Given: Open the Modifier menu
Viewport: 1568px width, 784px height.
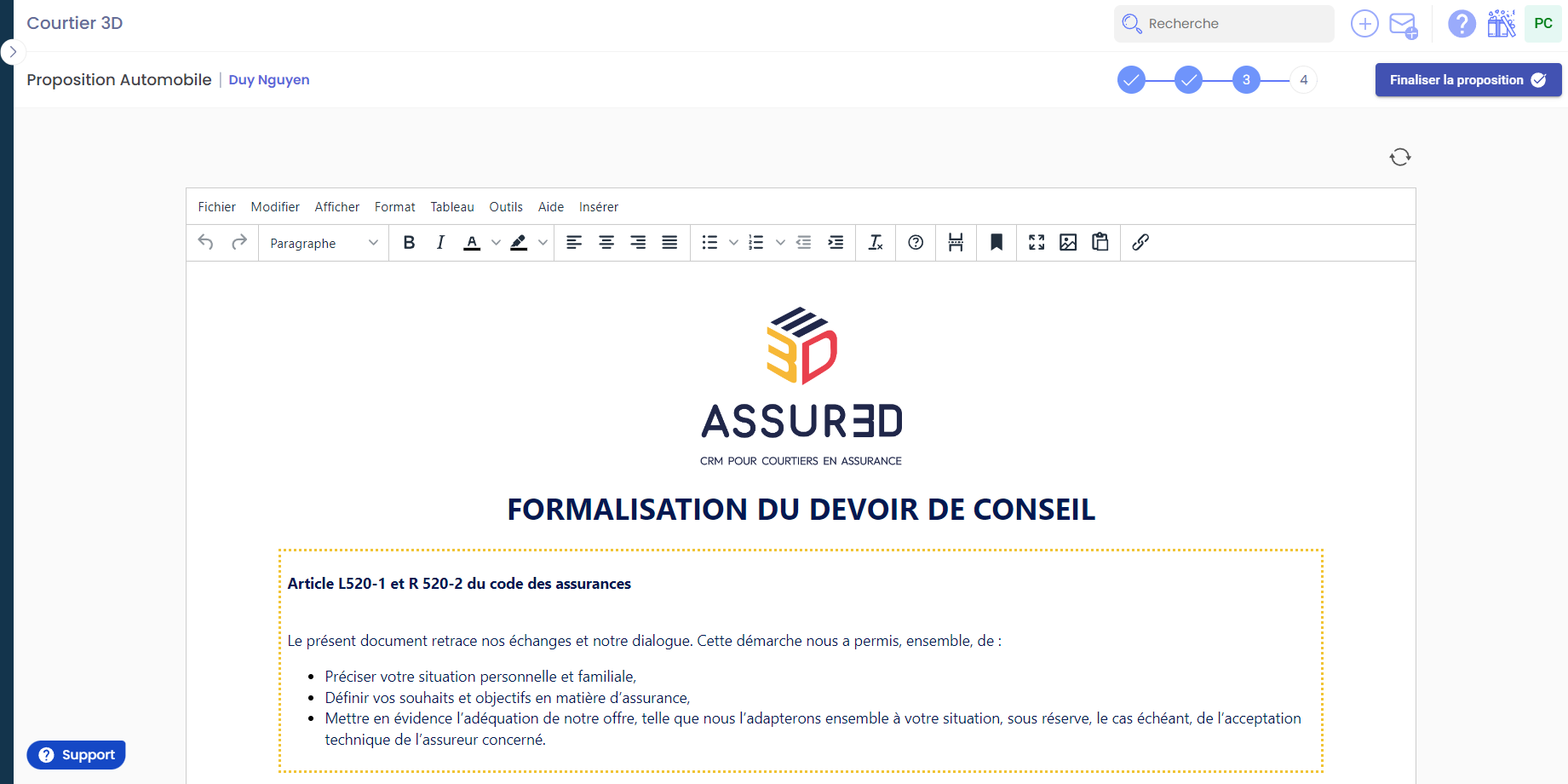Looking at the screenshot, I should tap(275, 207).
